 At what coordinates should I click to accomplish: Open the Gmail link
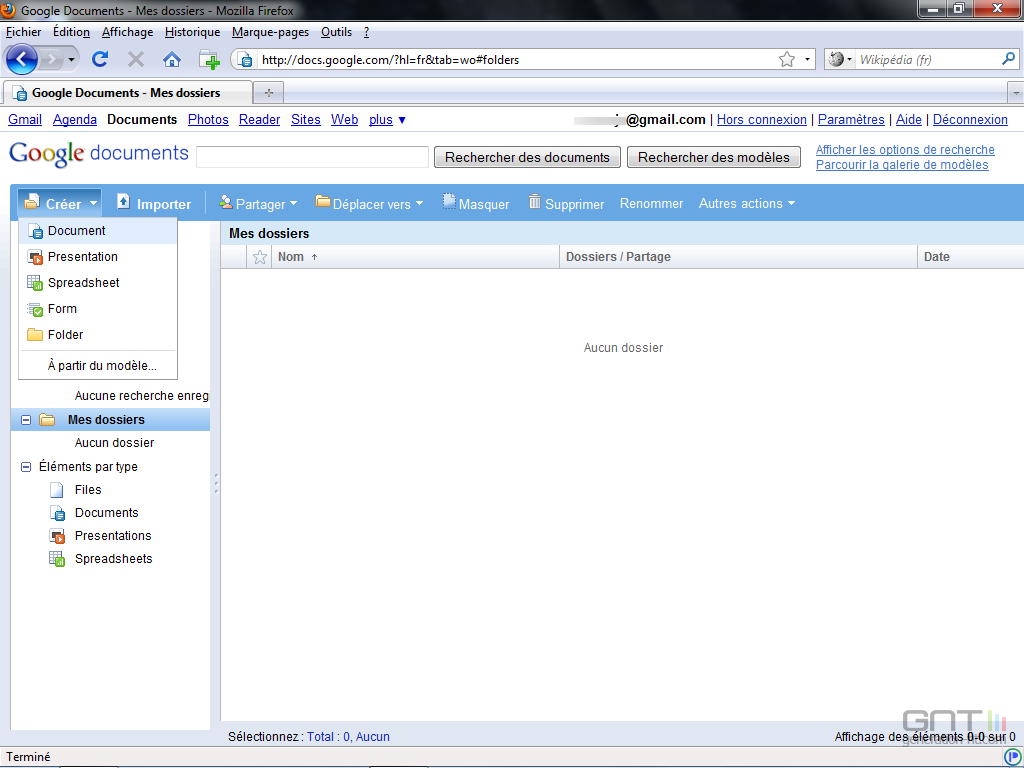coord(25,120)
